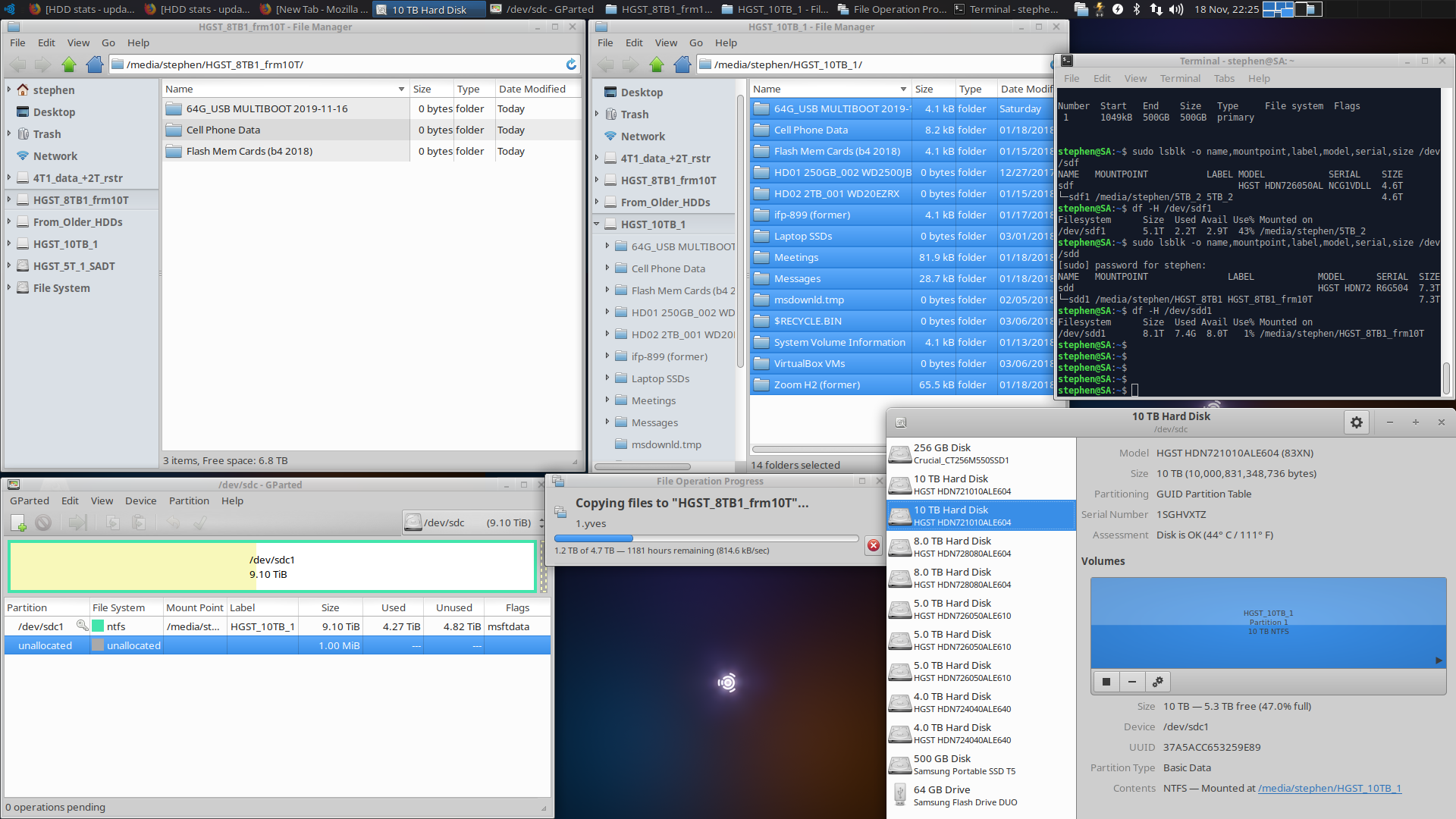Click the network connections tray icon
The width and height of the screenshot is (1456, 819).
(1156, 9)
